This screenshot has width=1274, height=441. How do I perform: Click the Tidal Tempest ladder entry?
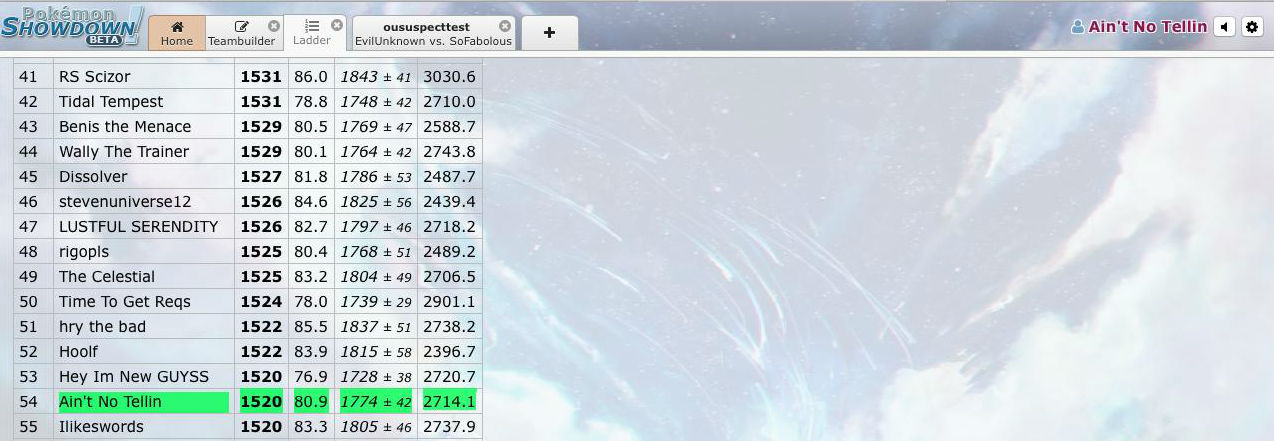(x=111, y=102)
